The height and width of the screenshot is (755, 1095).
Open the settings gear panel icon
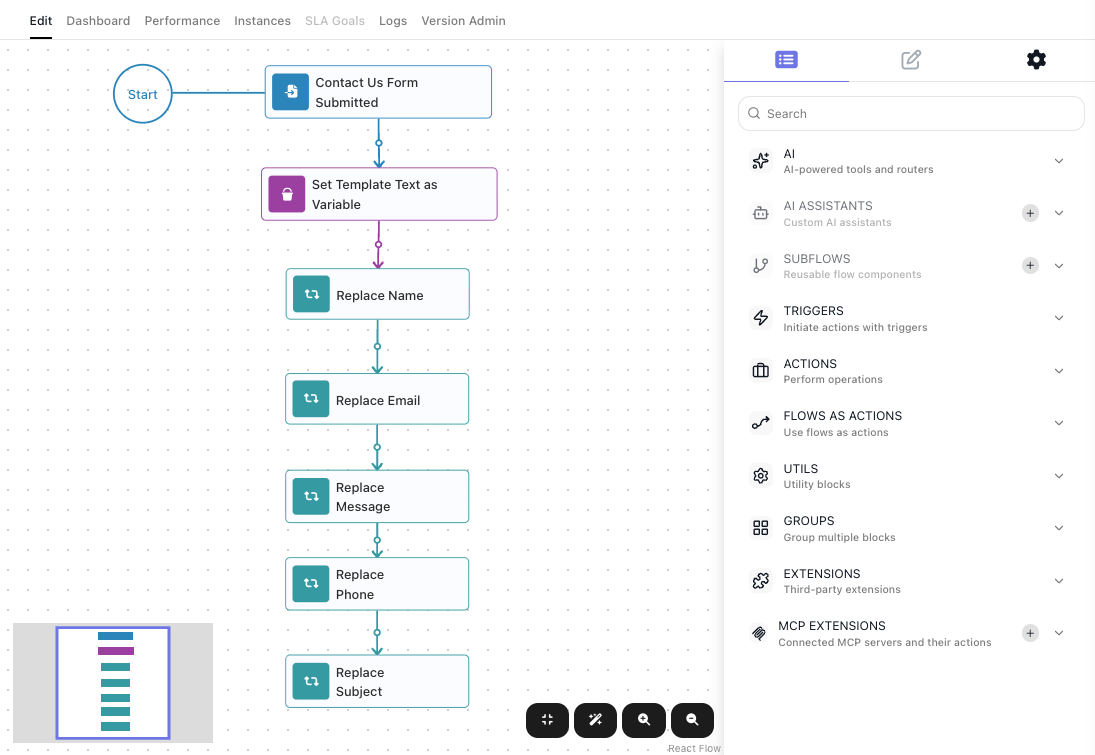[x=1036, y=60]
